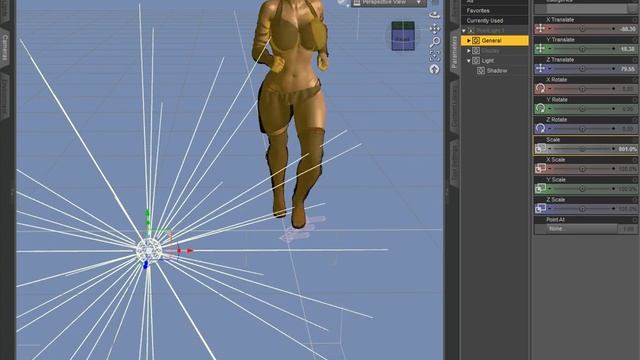
Task: Click the Y Translate value 18.38
Action: pyautogui.click(x=627, y=49)
